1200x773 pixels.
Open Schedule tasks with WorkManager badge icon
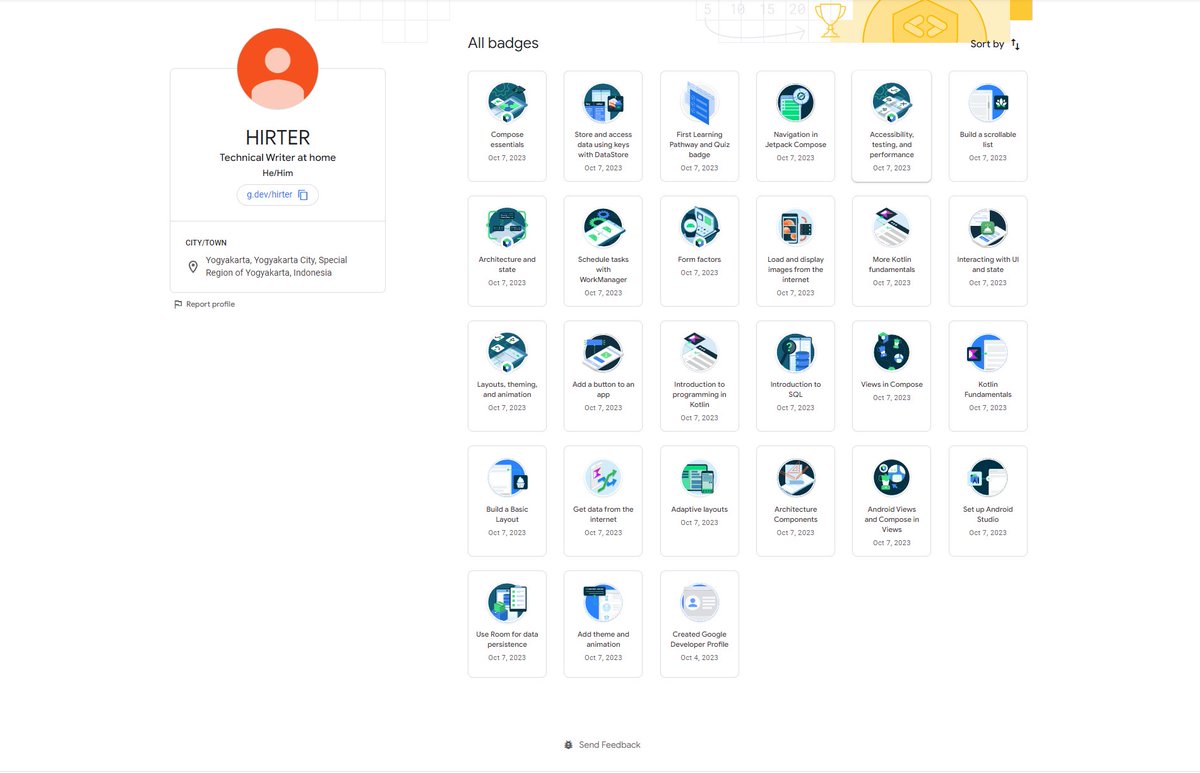tap(603, 228)
